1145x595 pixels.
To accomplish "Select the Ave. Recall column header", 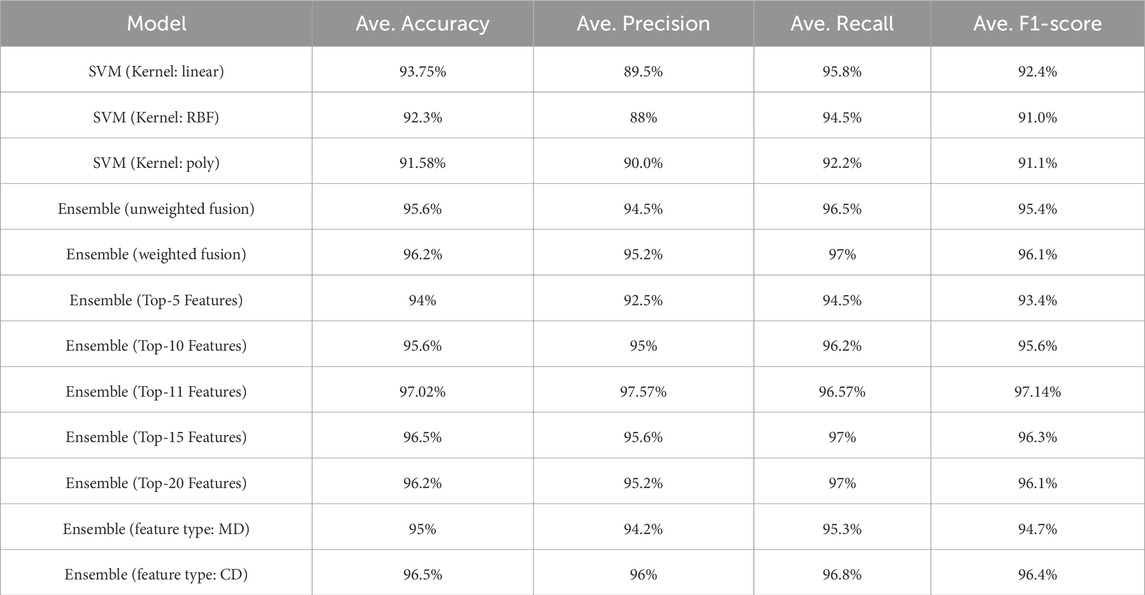I will 840,24.
